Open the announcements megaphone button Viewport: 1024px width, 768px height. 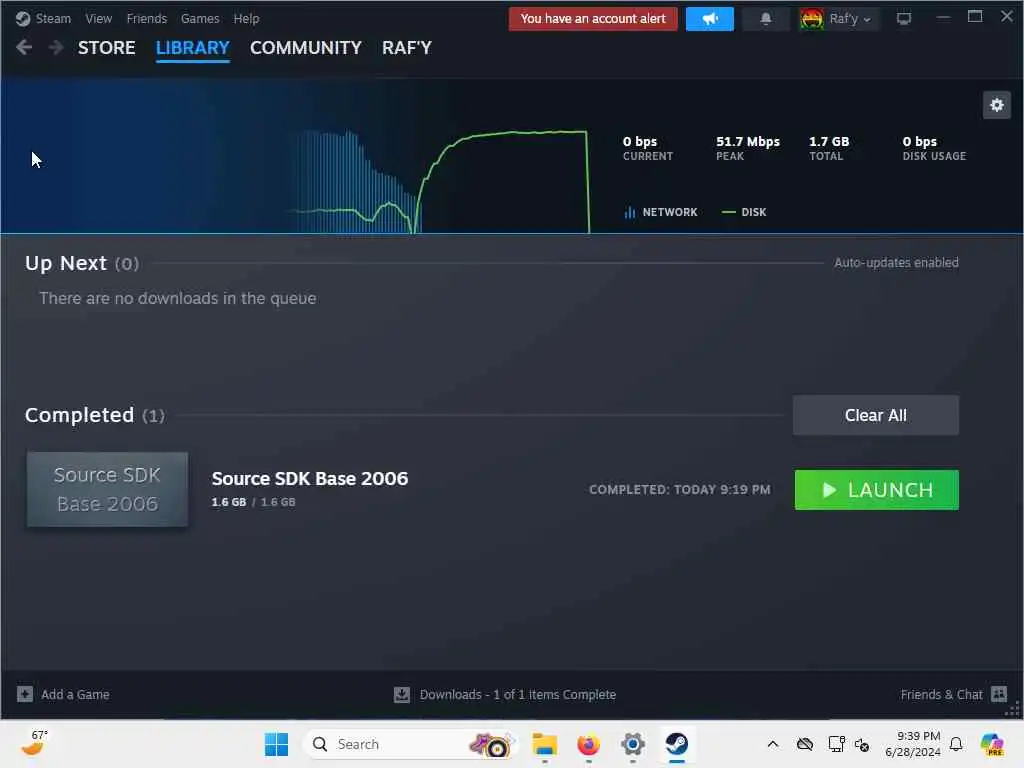tap(710, 19)
